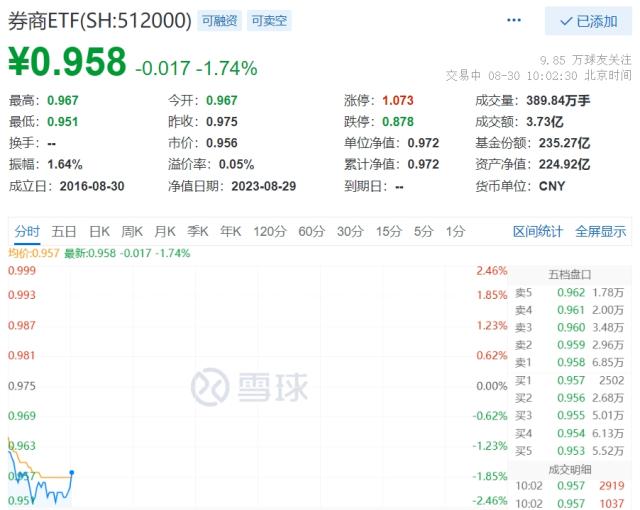Click the 可卖空 tag
Viewport: 640px width, 510px height.
pos(269,21)
